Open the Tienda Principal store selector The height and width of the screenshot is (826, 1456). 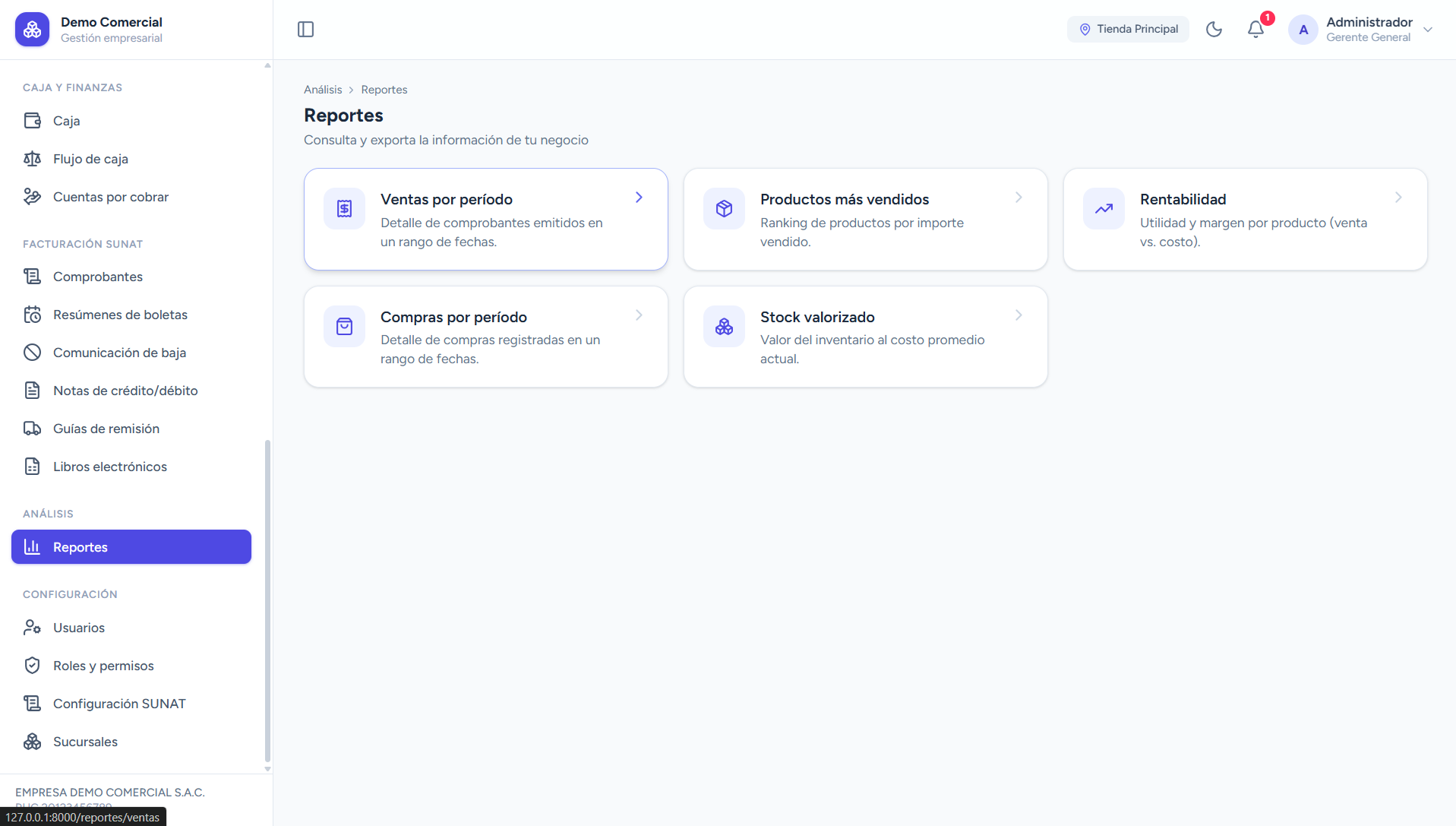pos(1128,29)
